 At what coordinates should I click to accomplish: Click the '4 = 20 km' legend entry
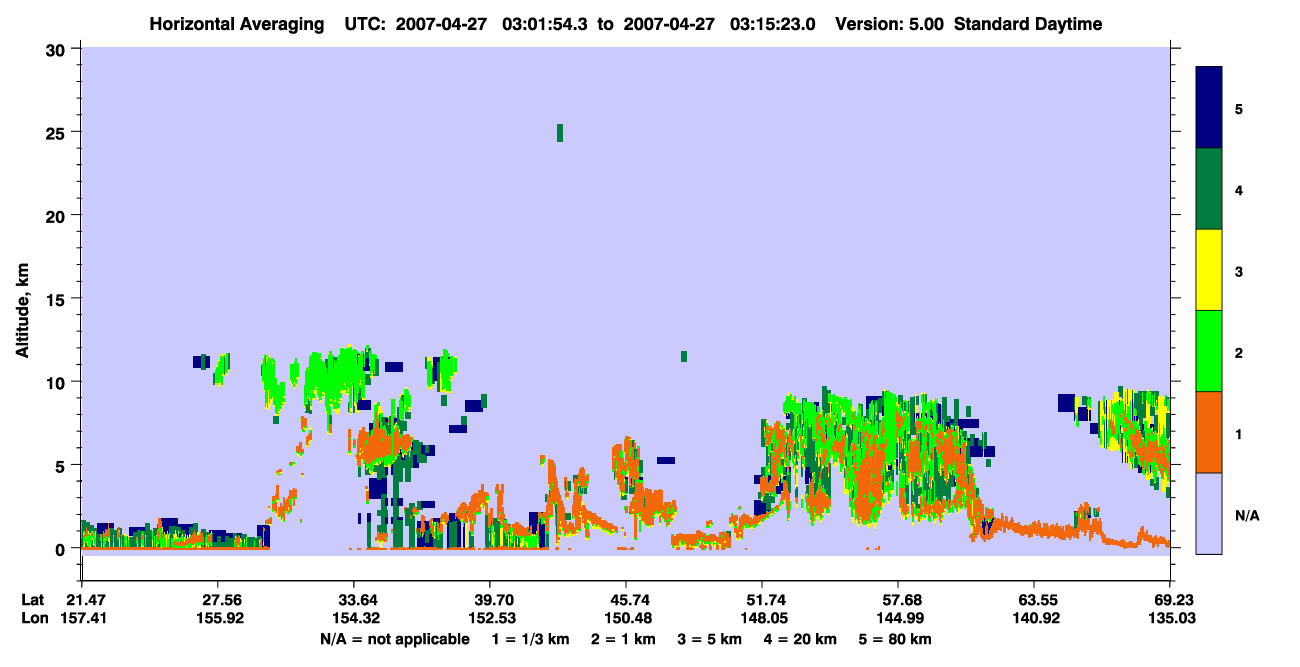[x=802, y=639]
